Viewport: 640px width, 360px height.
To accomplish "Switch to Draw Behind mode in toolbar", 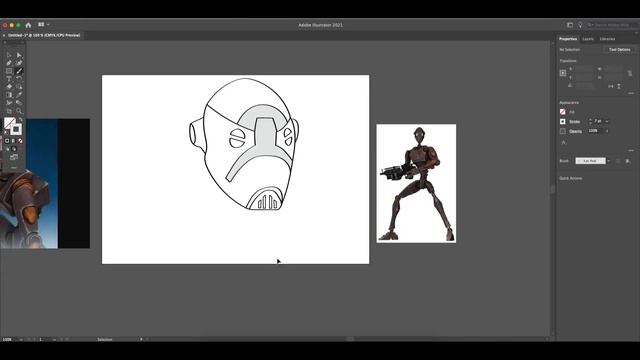I will [14, 149].
